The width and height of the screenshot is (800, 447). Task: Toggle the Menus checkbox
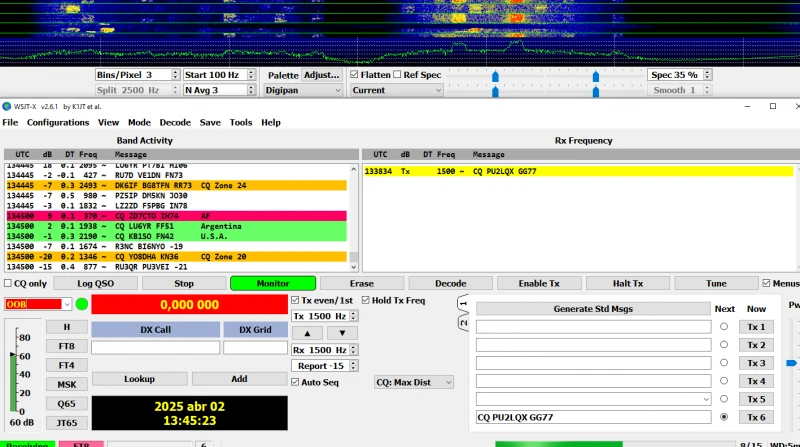766,283
